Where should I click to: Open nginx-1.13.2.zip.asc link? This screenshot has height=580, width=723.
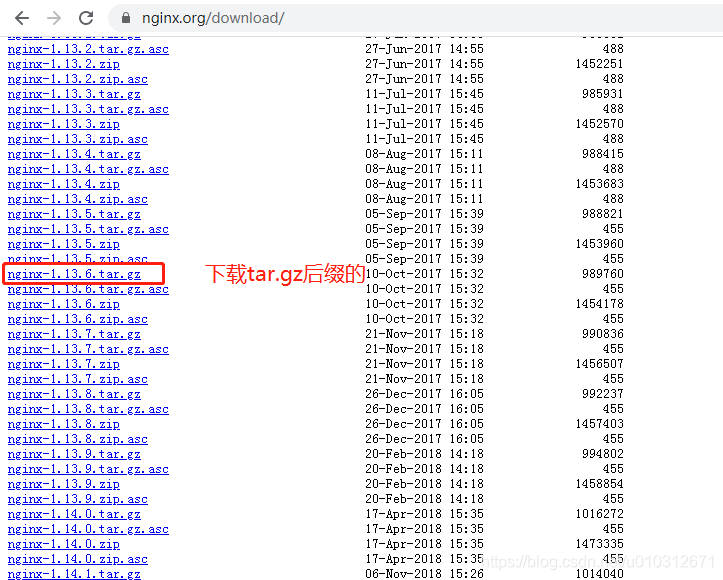point(77,79)
